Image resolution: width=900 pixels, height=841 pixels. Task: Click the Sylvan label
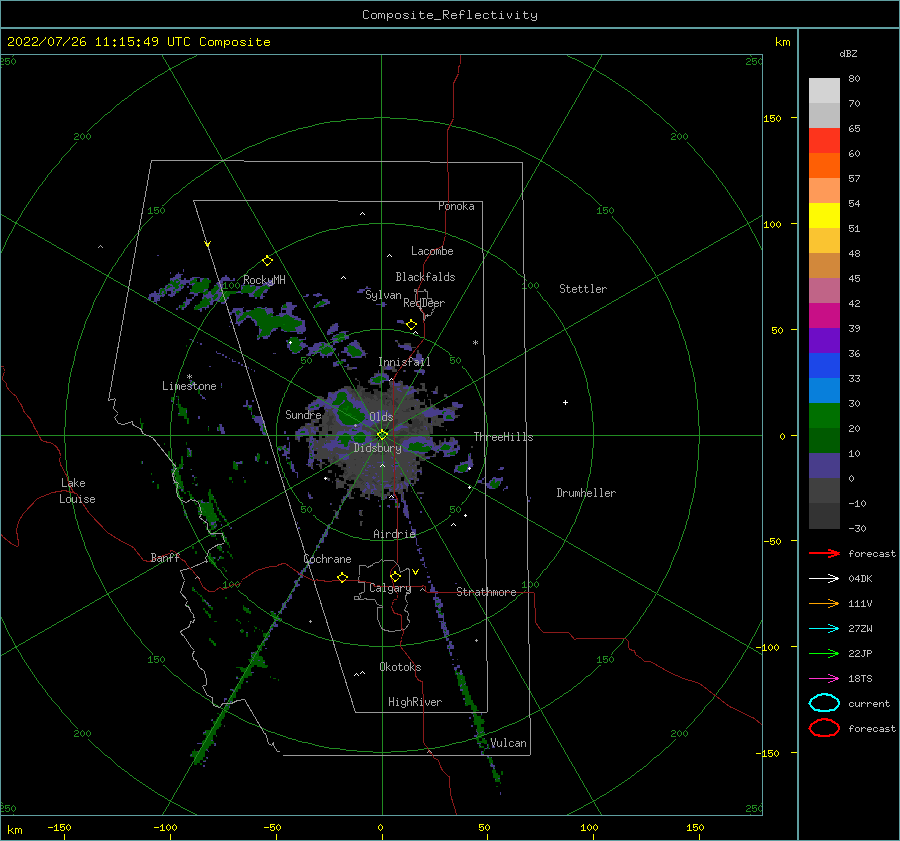point(383,295)
